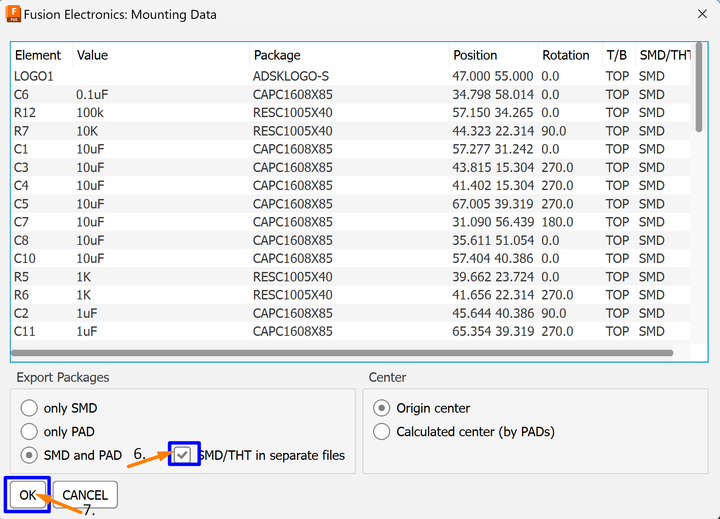The width and height of the screenshot is (720, 519).
Task: Select the R7 element row
Action: [351, 131]
